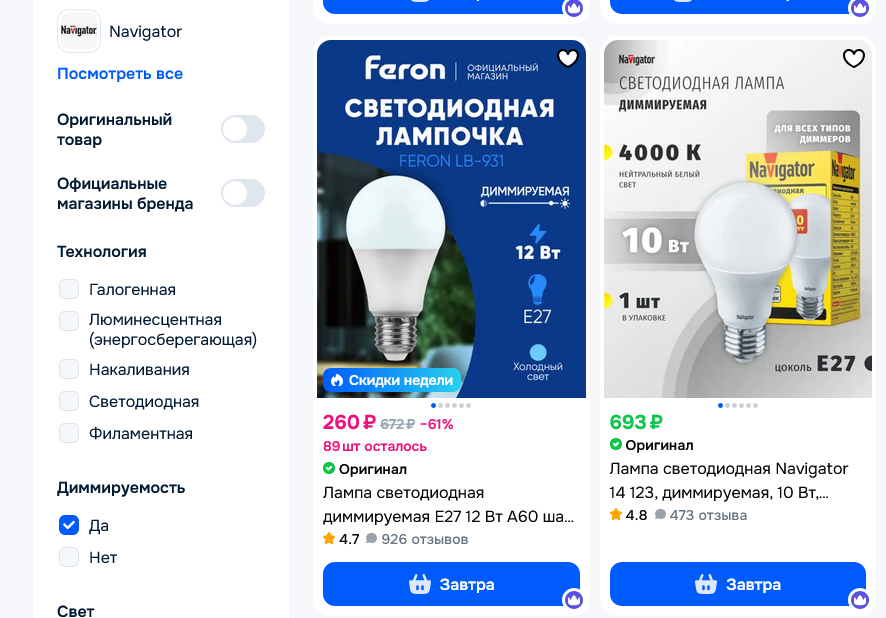This screenshot has width=886, height=618.
Task: Check the Нет dimmable checkbox
Action: click(x=69, y=557)
